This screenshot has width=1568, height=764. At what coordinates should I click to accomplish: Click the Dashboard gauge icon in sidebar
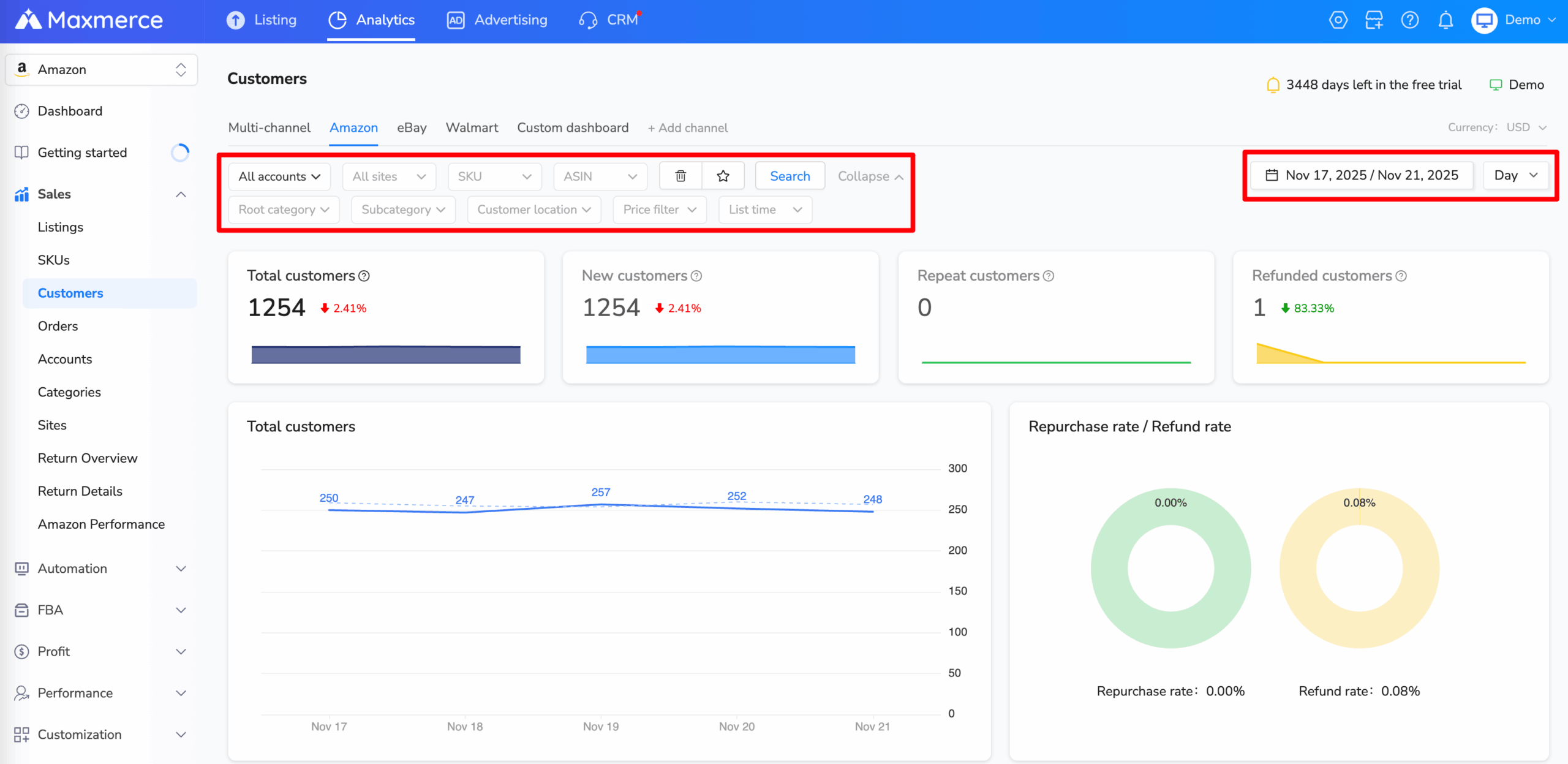click(x=21, y=111)
